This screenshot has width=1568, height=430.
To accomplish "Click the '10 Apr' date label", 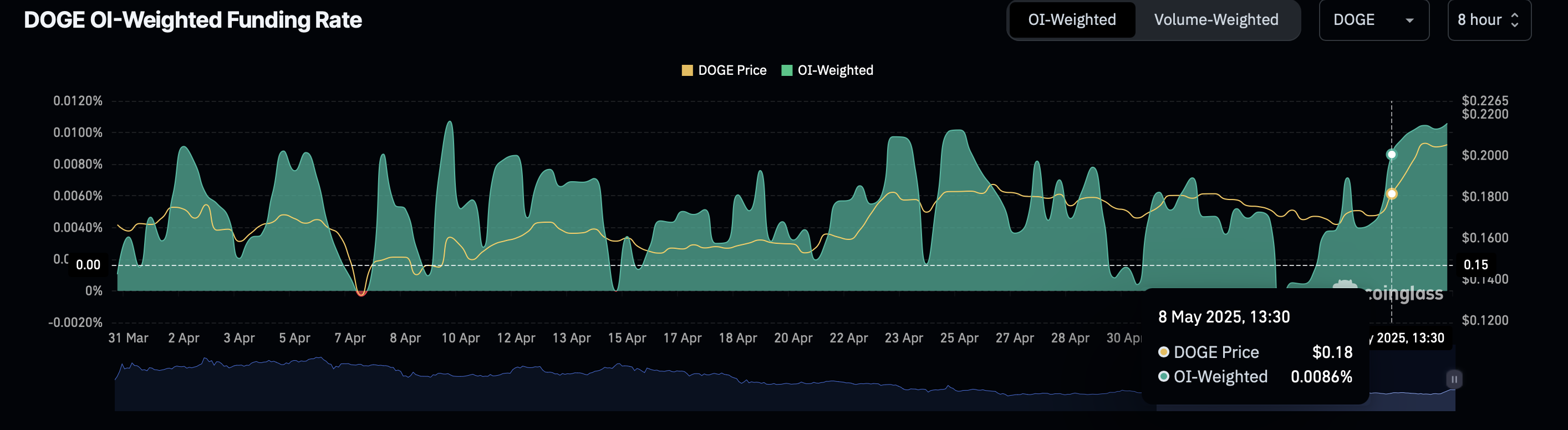I will [x=460, y=338].
